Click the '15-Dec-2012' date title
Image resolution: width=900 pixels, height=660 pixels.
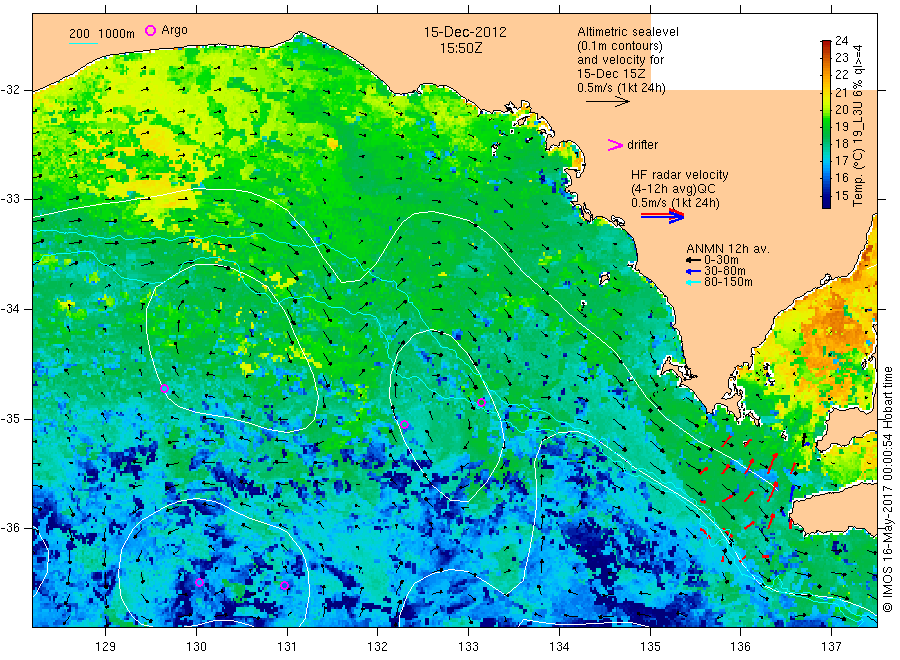tap(465, 32)
